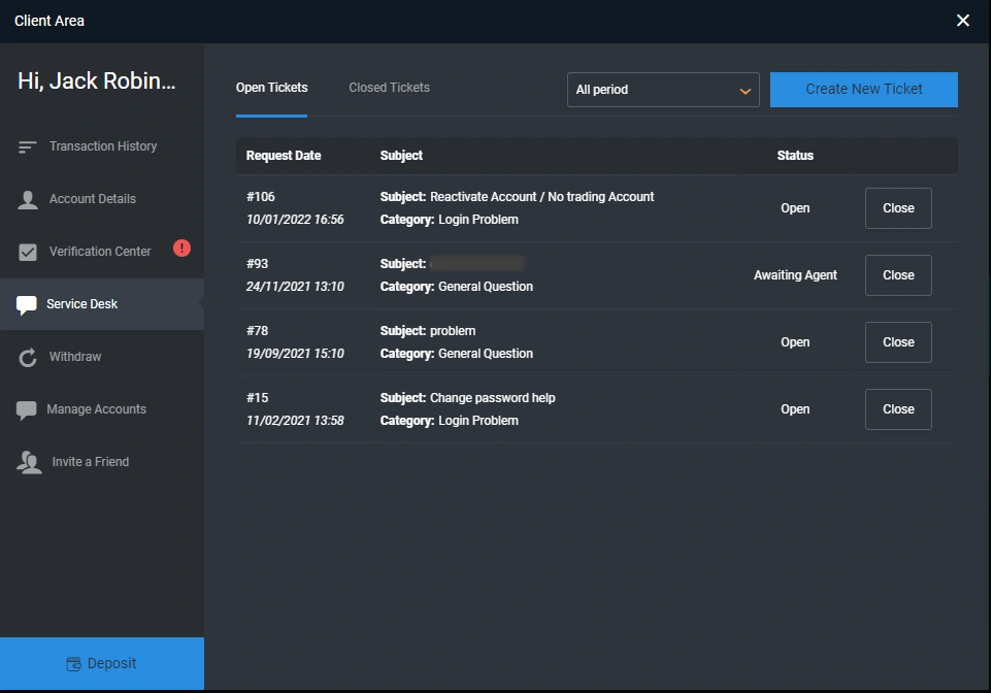
Task: Select the Service Desk menu item
Action: click(102, 304)
